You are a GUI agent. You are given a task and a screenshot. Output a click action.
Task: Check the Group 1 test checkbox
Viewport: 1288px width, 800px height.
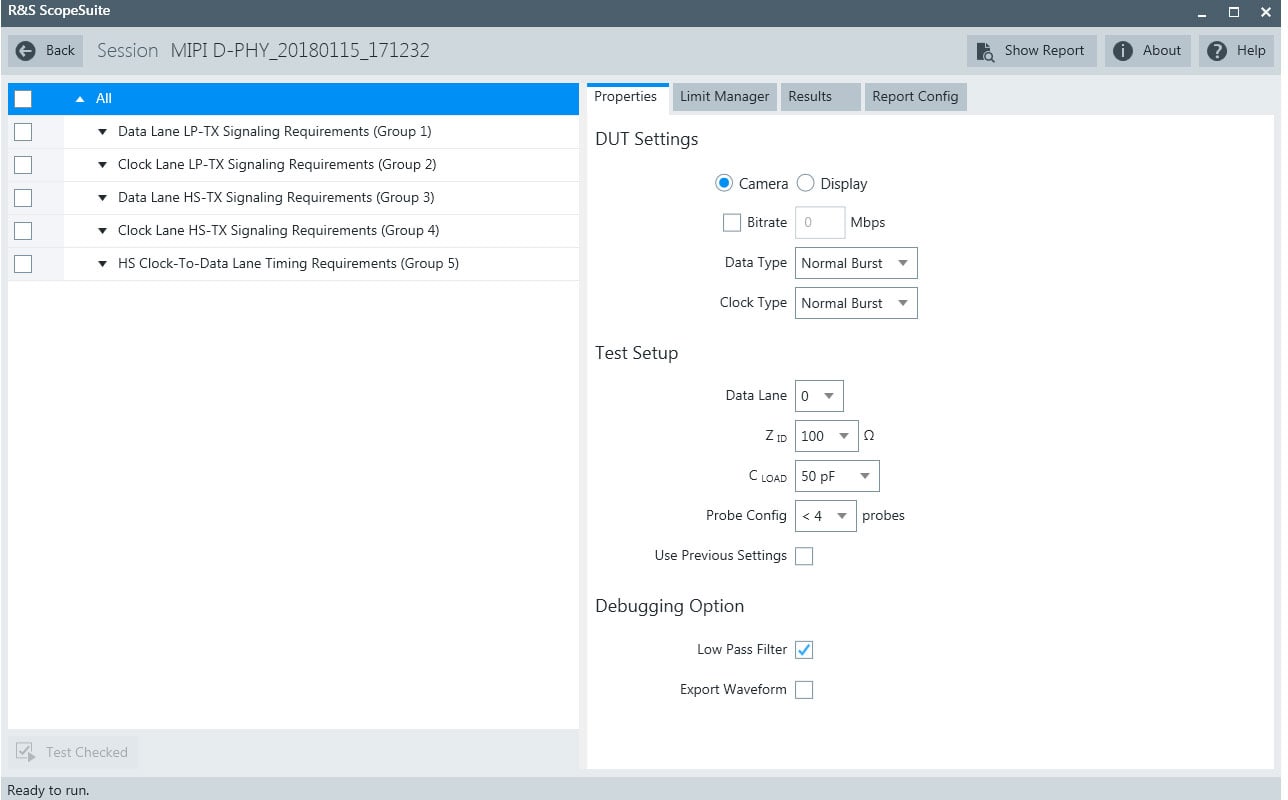(x=22, y=131)
